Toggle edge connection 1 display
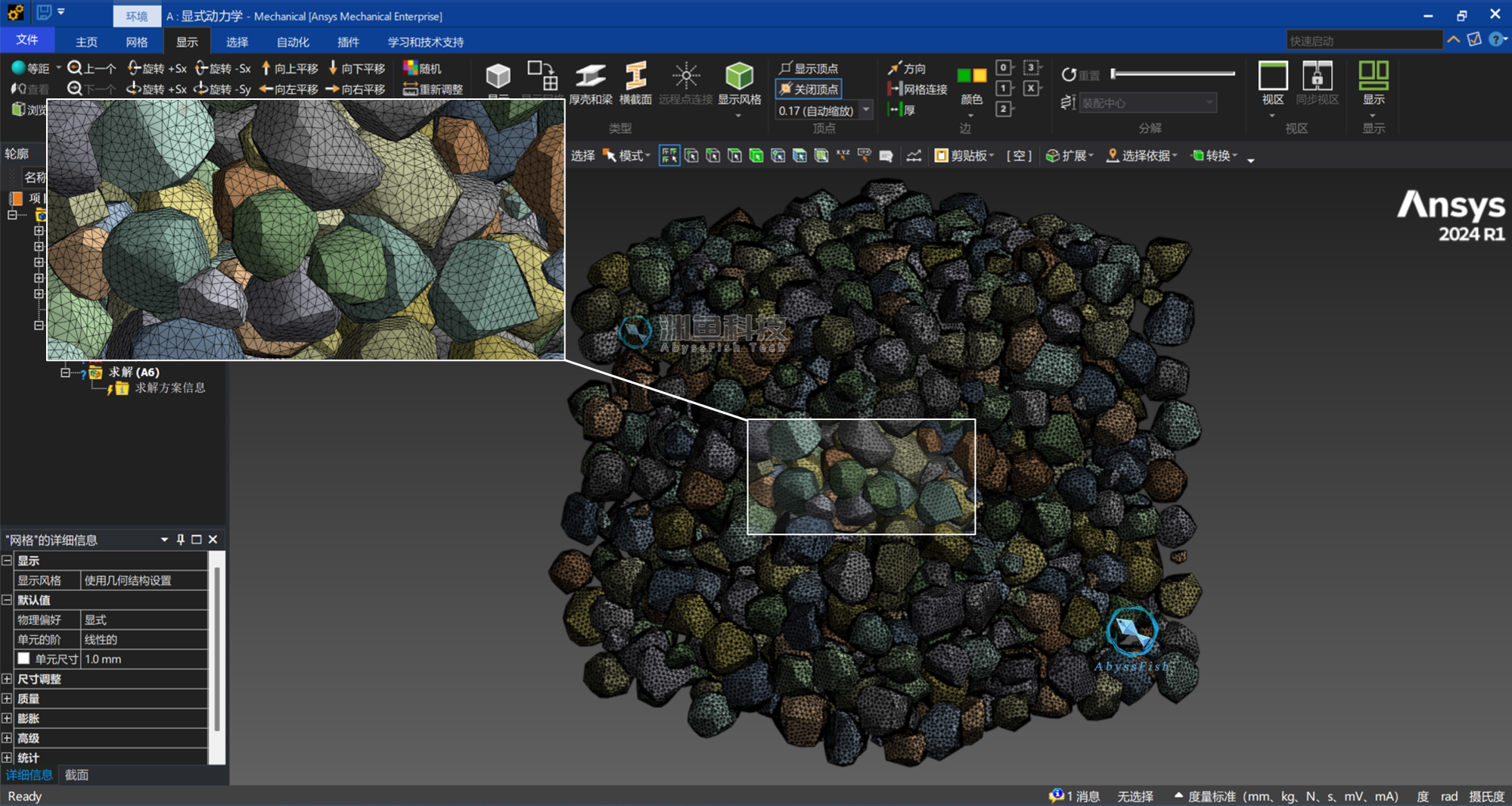This screenshot has height=806, width=1512. 1004,88
